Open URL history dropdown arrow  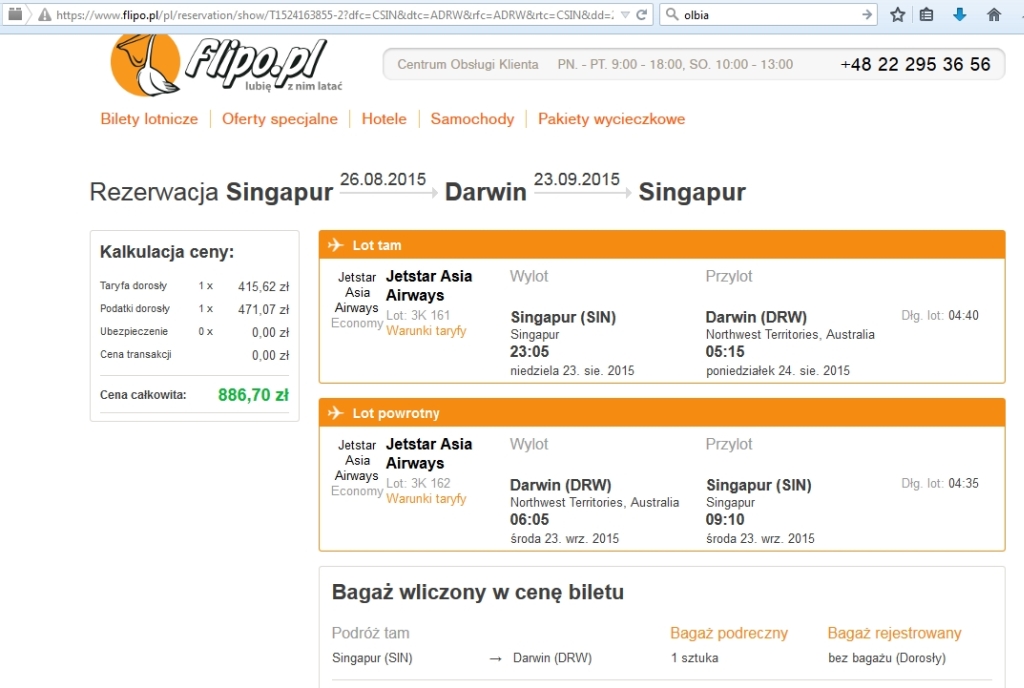(x=625, y=15)
